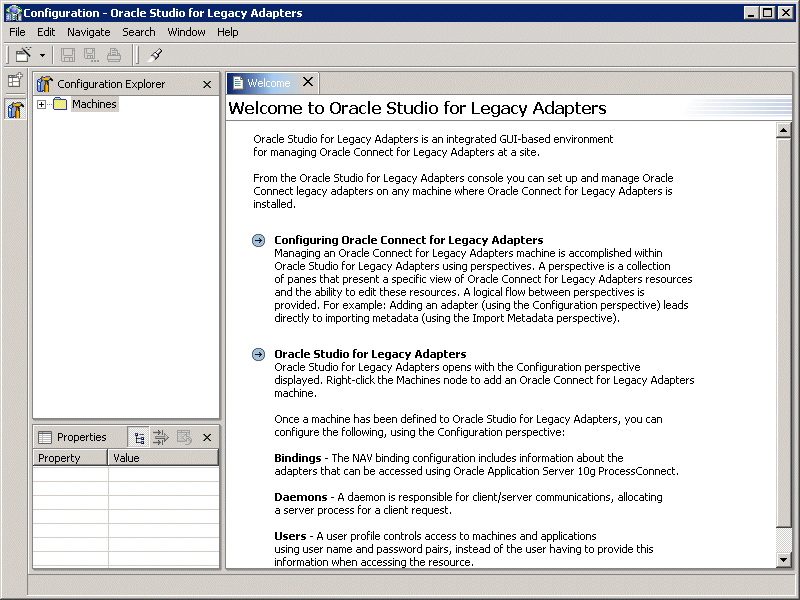
Task: Open Configuring Oracle Connect for Legacy Adapters link
Action: click(409, 240)
